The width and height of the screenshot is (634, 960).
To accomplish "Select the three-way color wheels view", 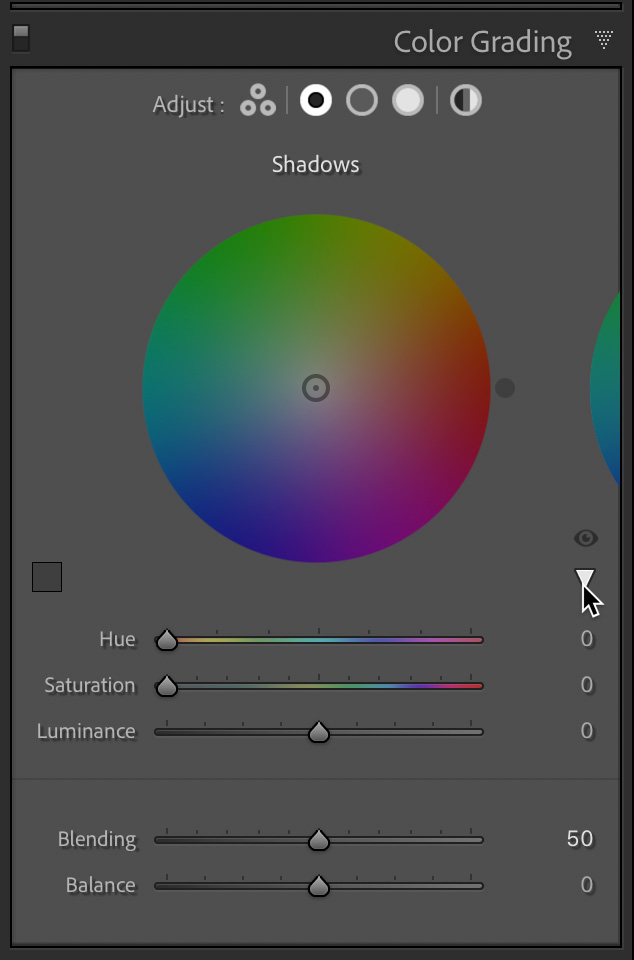I will click(258, 101).
